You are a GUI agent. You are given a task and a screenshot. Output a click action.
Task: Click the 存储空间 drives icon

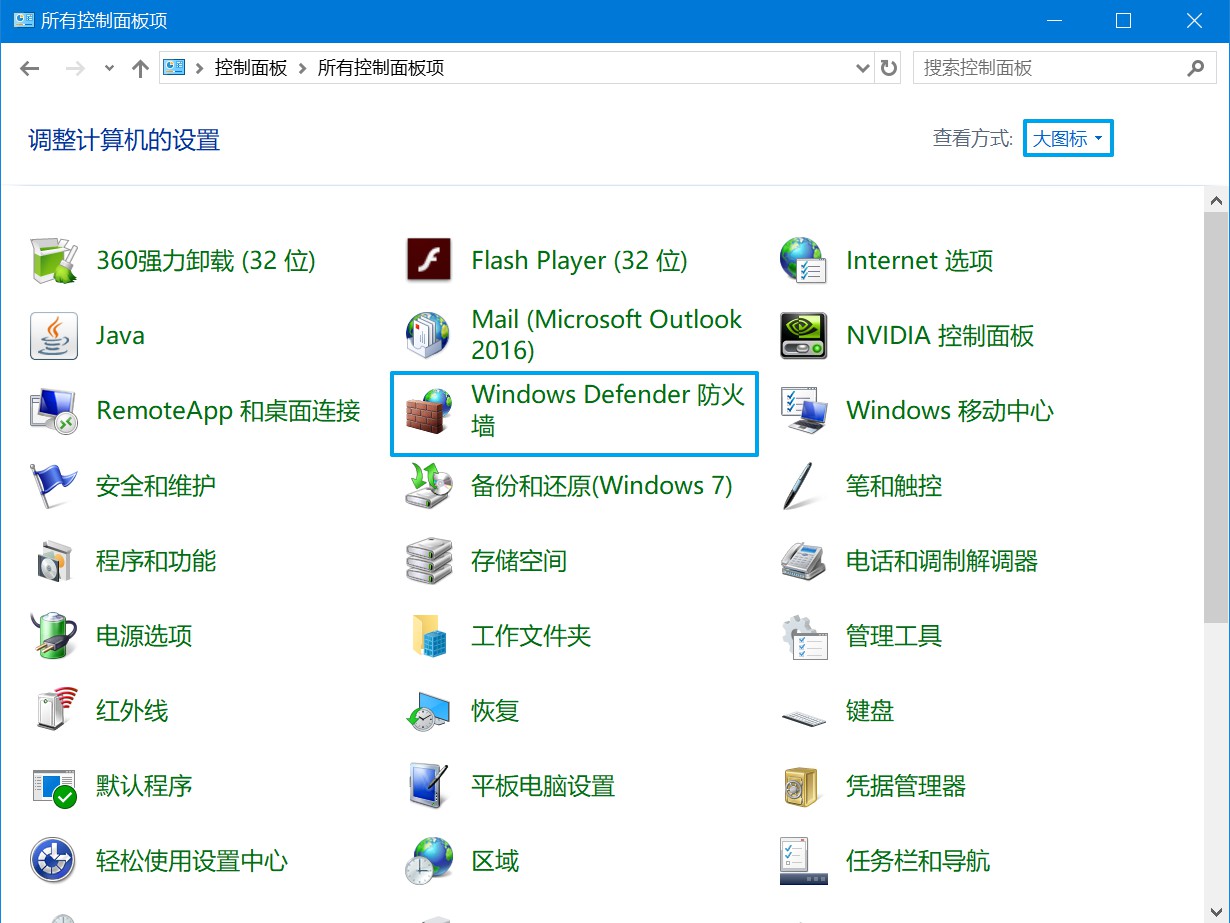(x=429, y=561)
